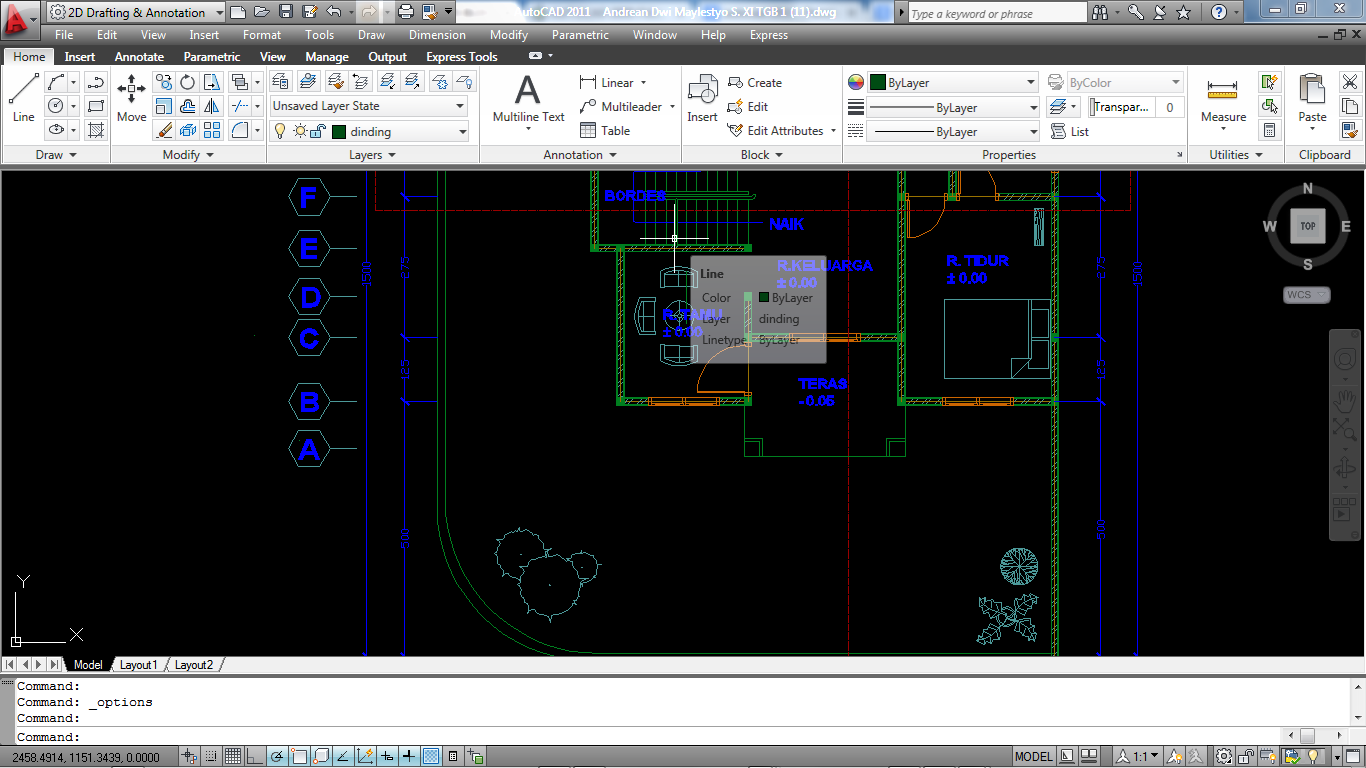The width and height of the screenshot is (1366, 768).
Task: Click the Edit Attributes button
Action: coord(781,131)
